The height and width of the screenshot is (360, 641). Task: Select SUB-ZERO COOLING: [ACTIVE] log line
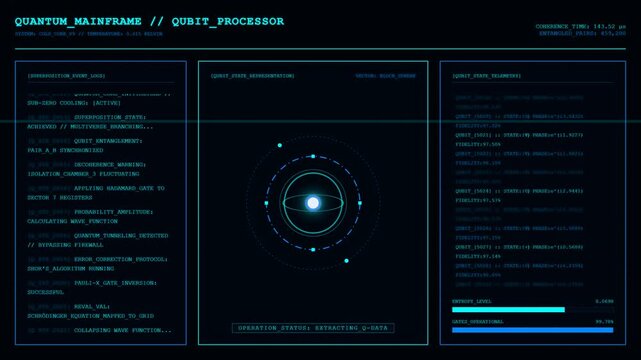74,103
